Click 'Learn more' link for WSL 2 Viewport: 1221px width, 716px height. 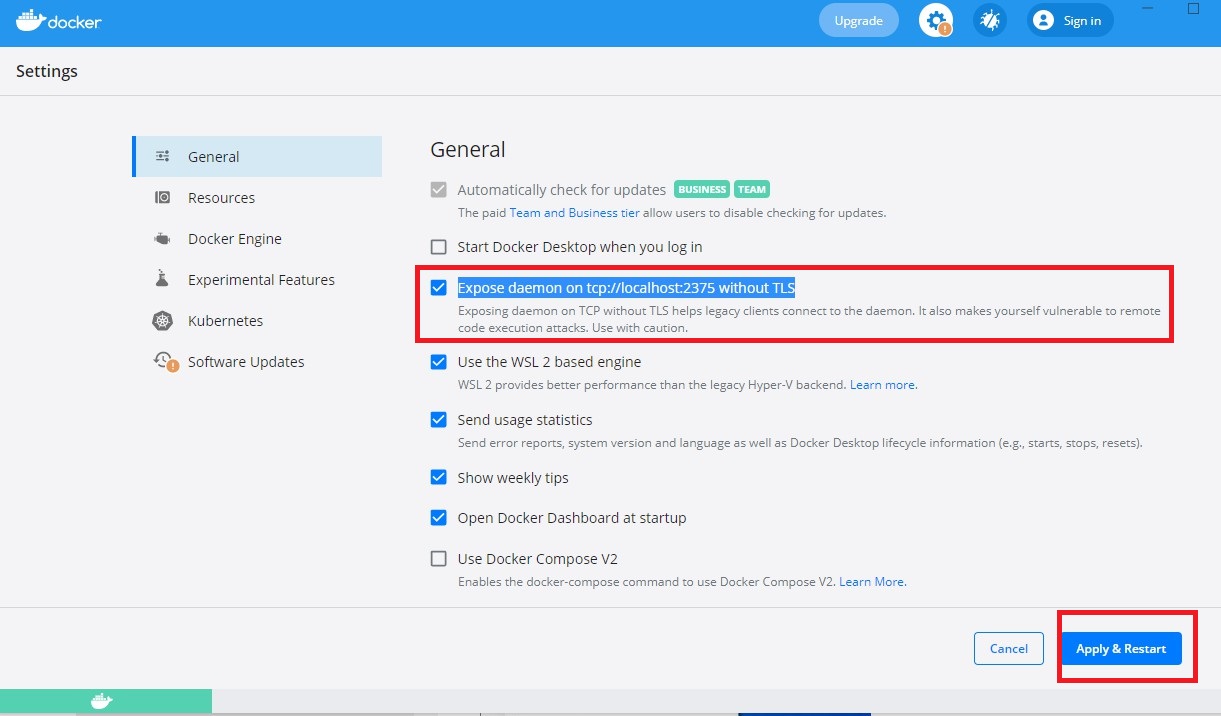(x=883, y=385)
